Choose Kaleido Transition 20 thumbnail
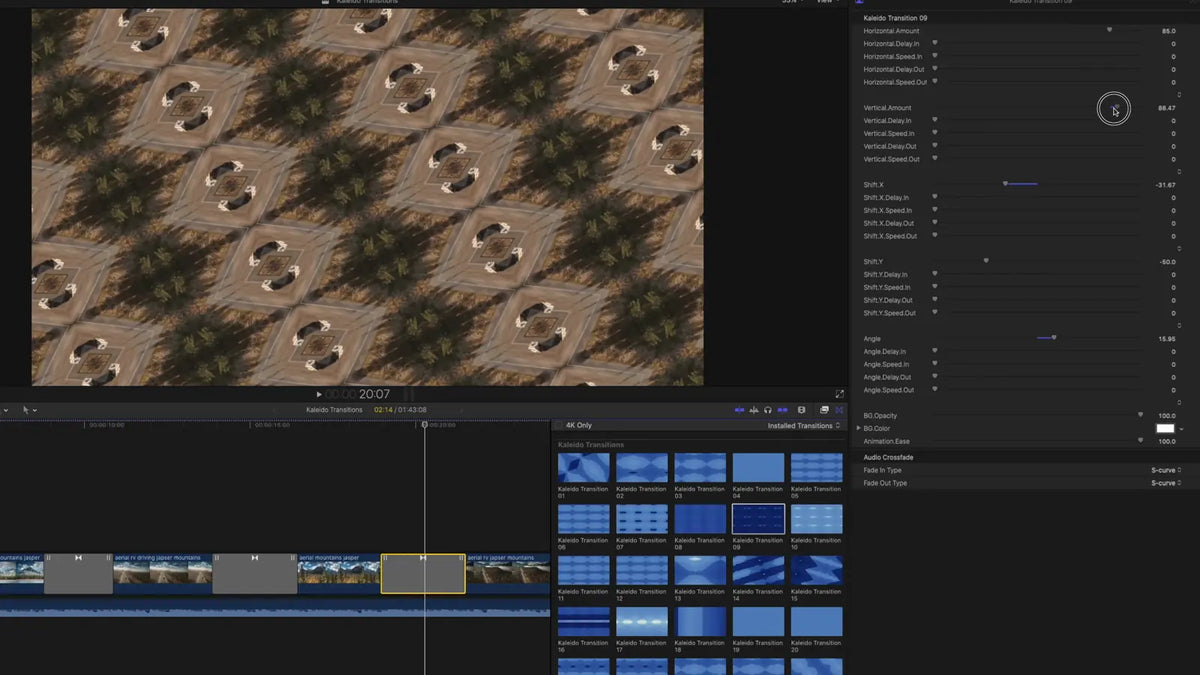Image resolution: width=1200 pixels, height=675 pixels. click(816, 621)
